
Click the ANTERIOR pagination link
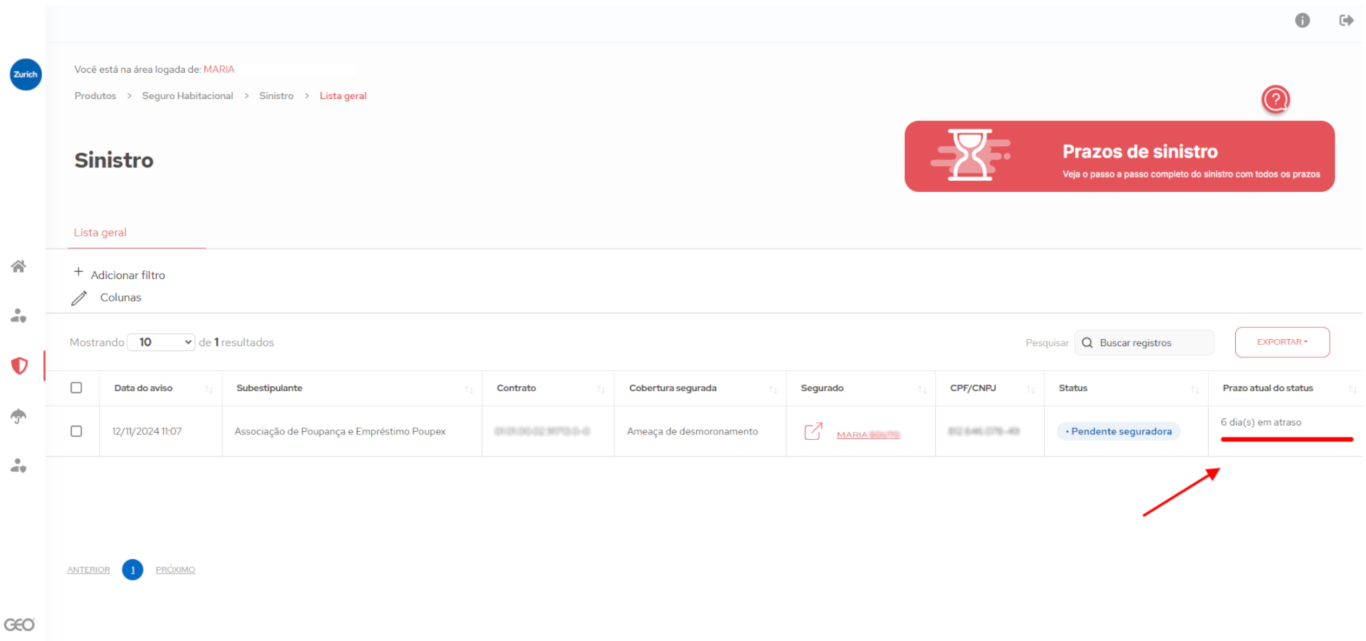point(88,570)
